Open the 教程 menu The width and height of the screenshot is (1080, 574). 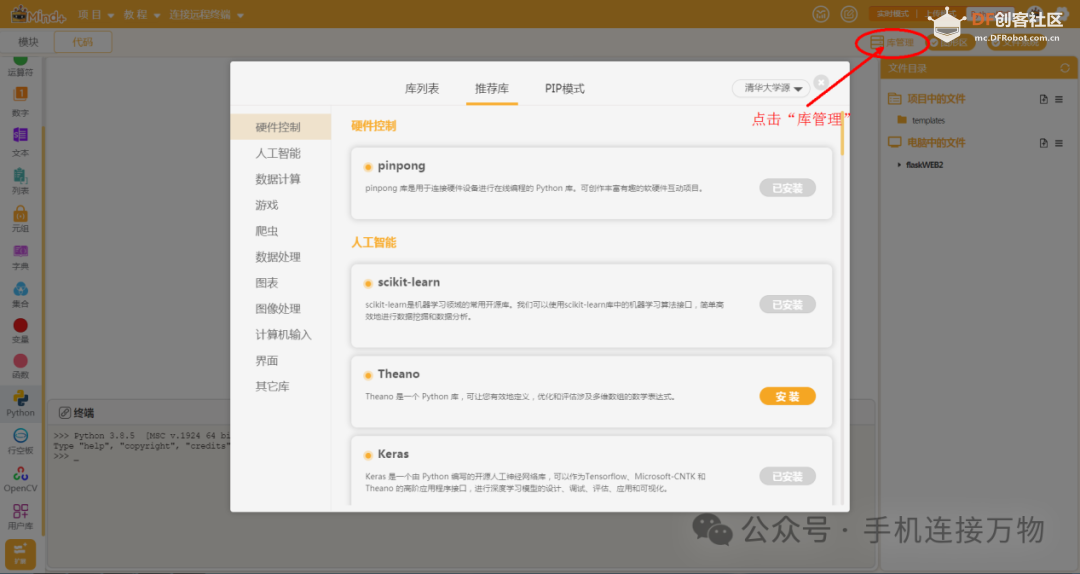[x=141, y=14]
